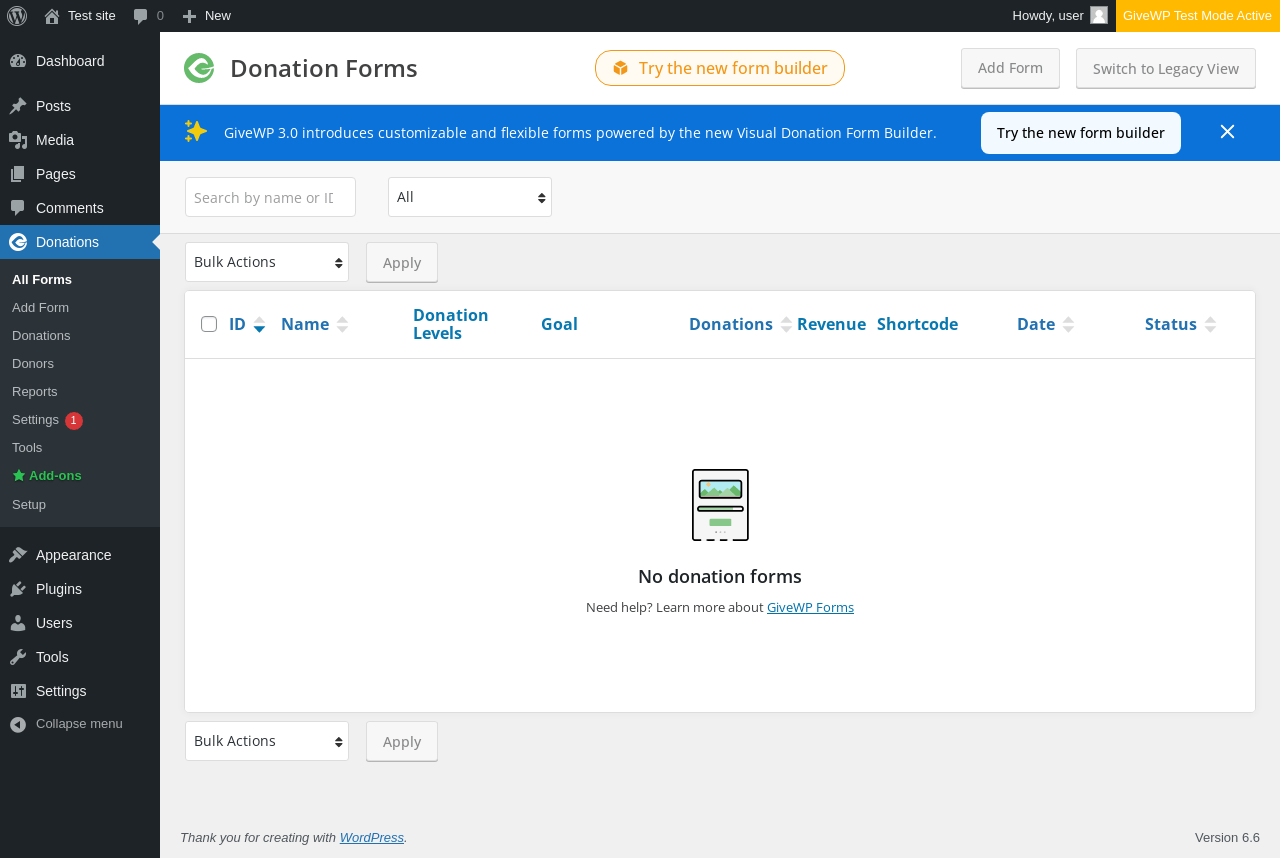Open the New content menu
Viewport: 1280px width, 858px height.
coord(206,16)
